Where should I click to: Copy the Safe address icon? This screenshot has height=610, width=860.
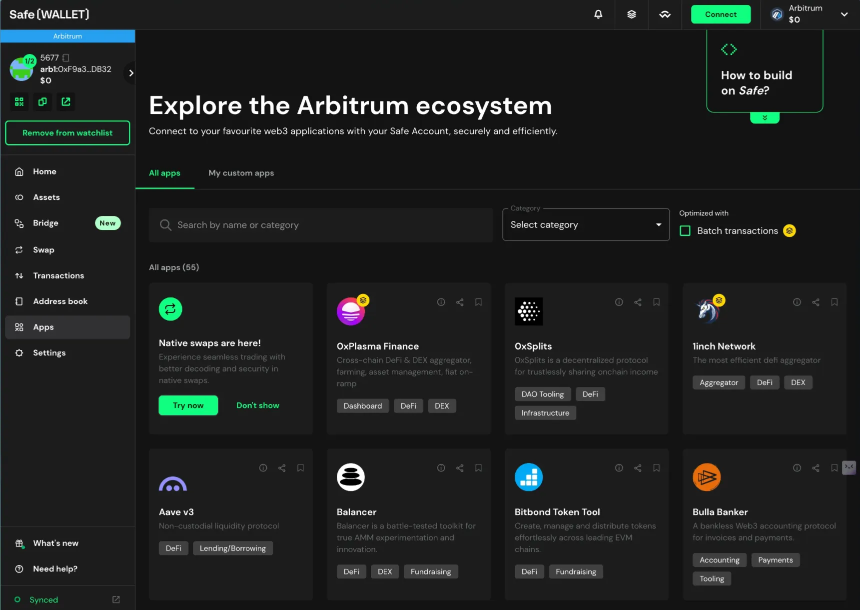coord(42,101)
